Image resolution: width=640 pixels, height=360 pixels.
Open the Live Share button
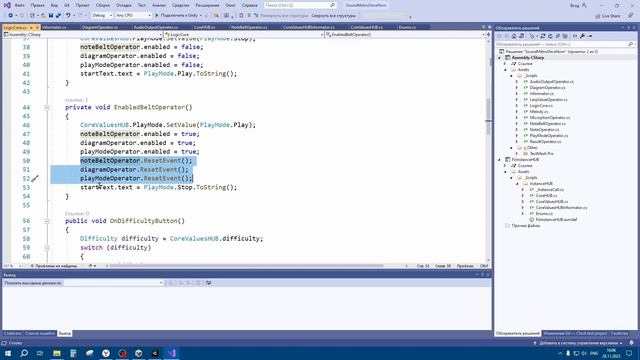(x=608, y=16)
